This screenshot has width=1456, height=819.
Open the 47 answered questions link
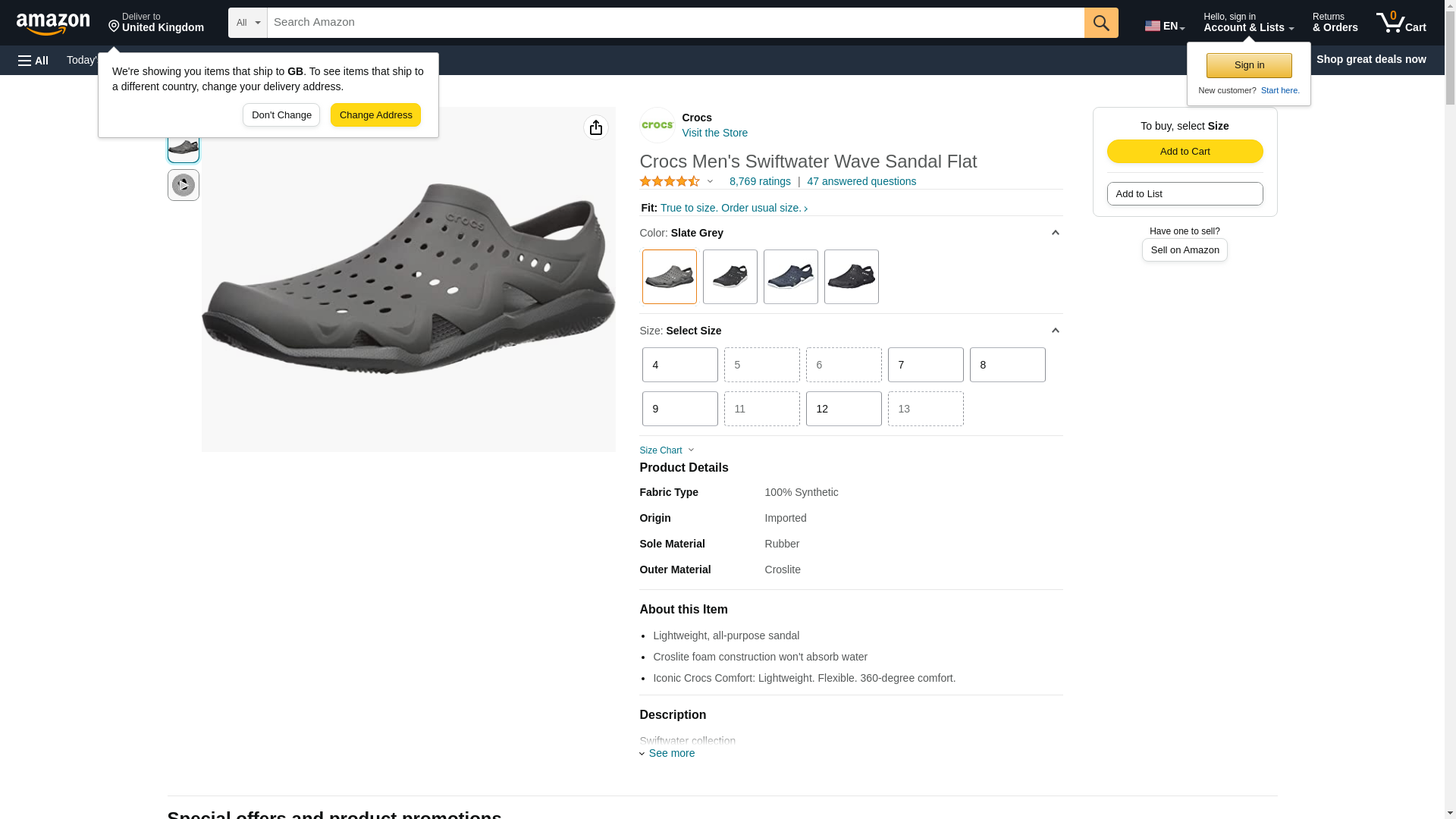tap(861, 182)
